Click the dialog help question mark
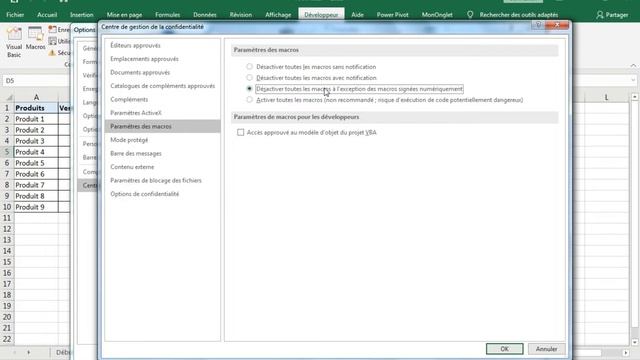Viewport: 640px width, 360px height. (x=538, y=25)
